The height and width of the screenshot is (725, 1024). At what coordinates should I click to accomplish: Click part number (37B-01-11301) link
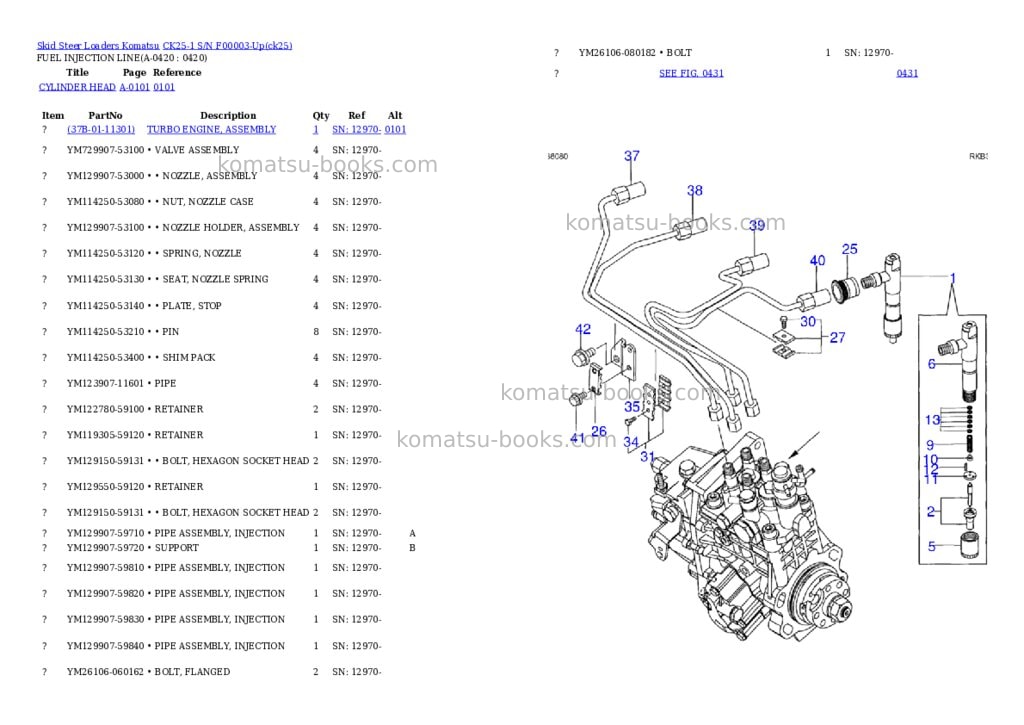point(101,129)
